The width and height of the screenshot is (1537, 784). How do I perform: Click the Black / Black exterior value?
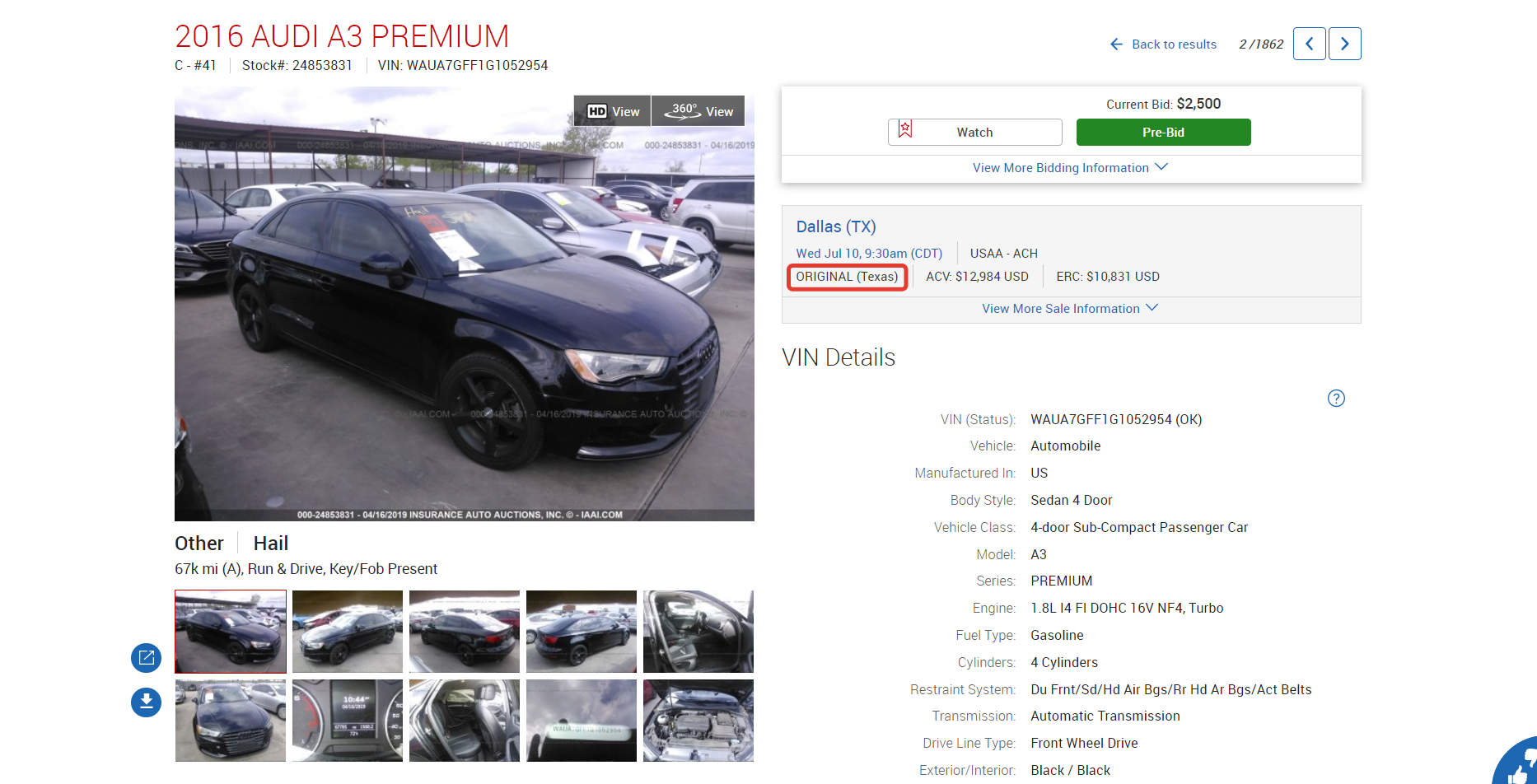(x=1070, y=770)
